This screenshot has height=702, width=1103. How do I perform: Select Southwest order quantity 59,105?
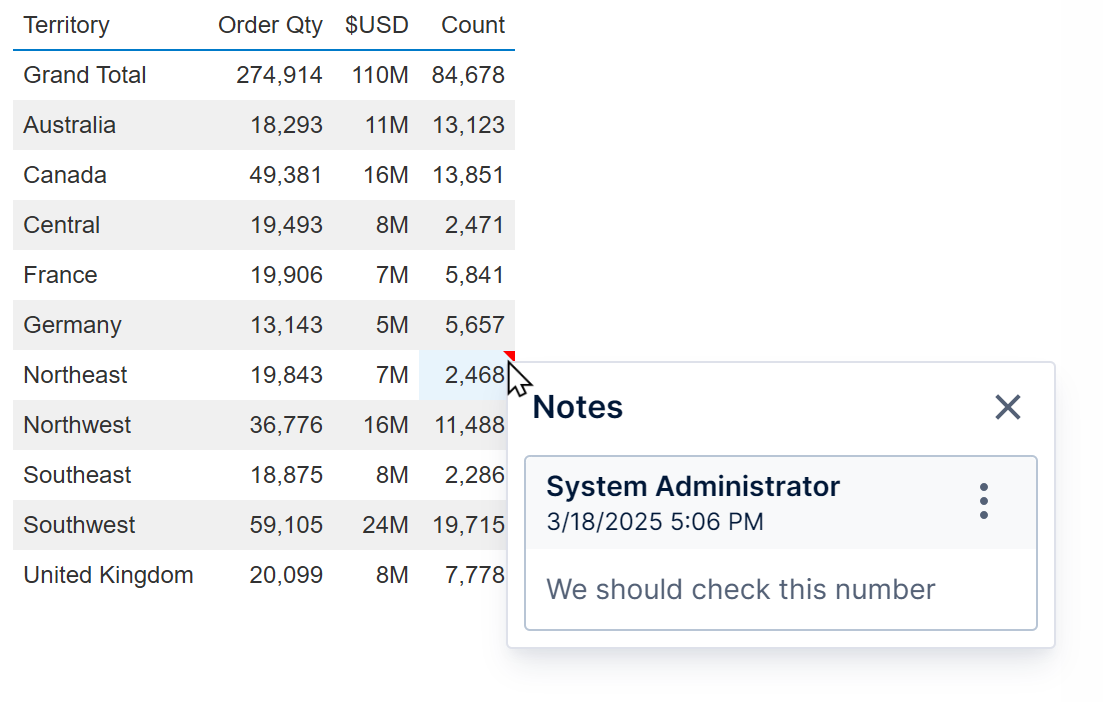pos(286,525)
